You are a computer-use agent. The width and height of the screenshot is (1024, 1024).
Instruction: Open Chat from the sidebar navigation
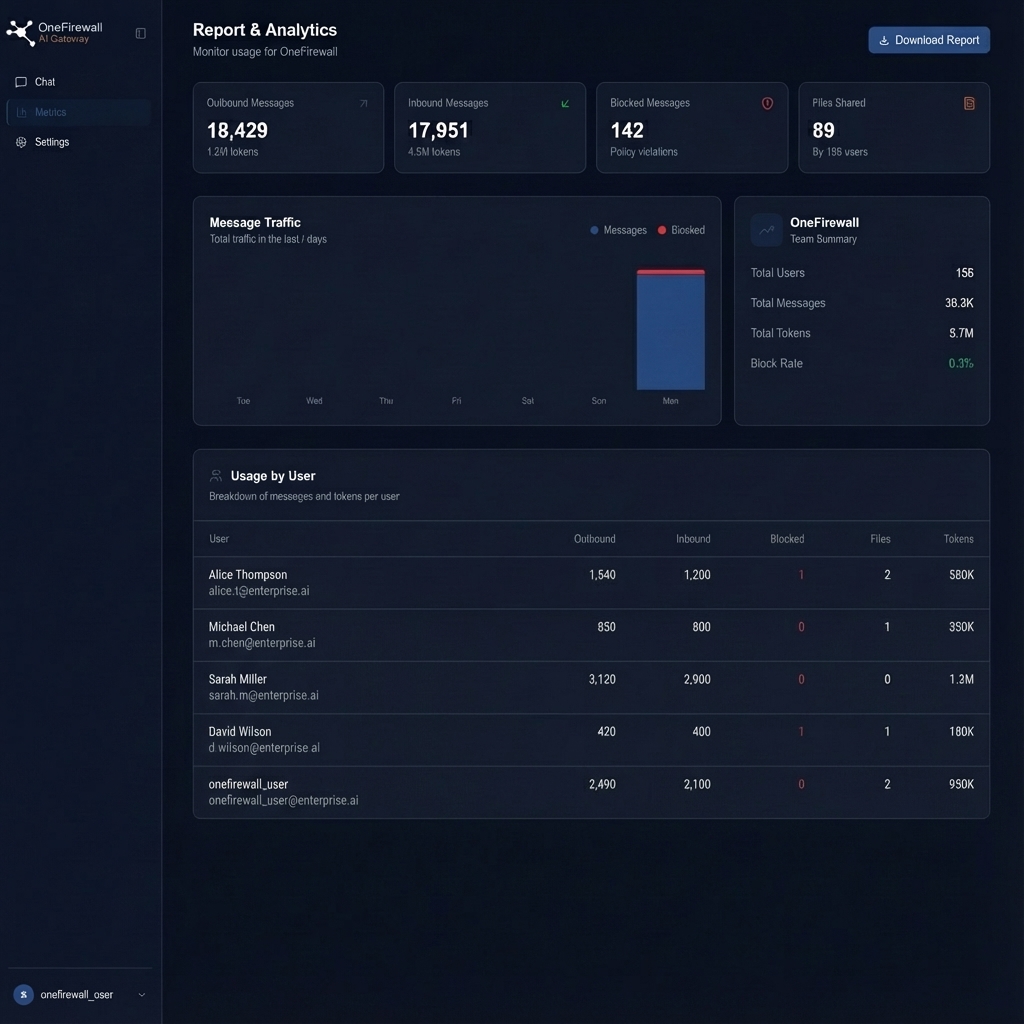pyautogui.click(x=45, y=81)
